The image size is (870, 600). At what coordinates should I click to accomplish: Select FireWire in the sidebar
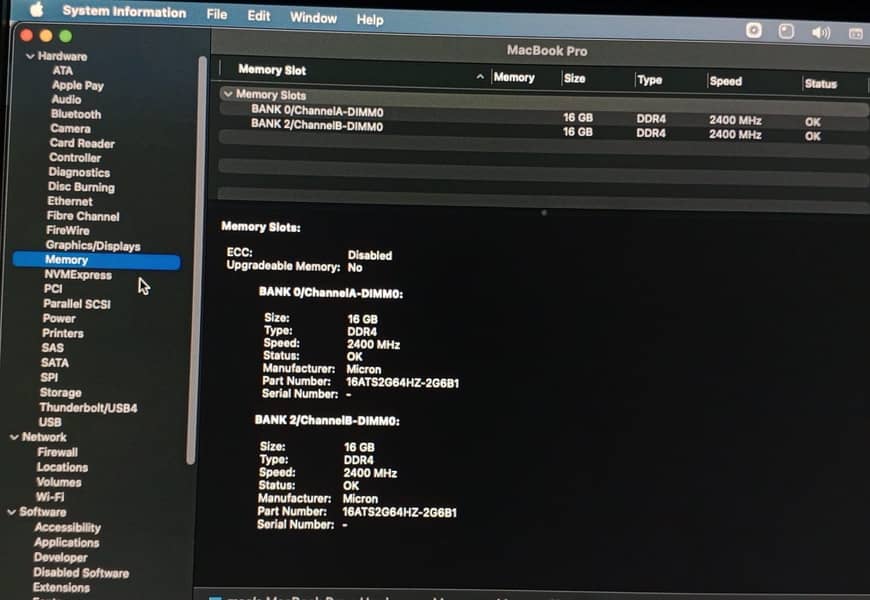pos(68,230)
